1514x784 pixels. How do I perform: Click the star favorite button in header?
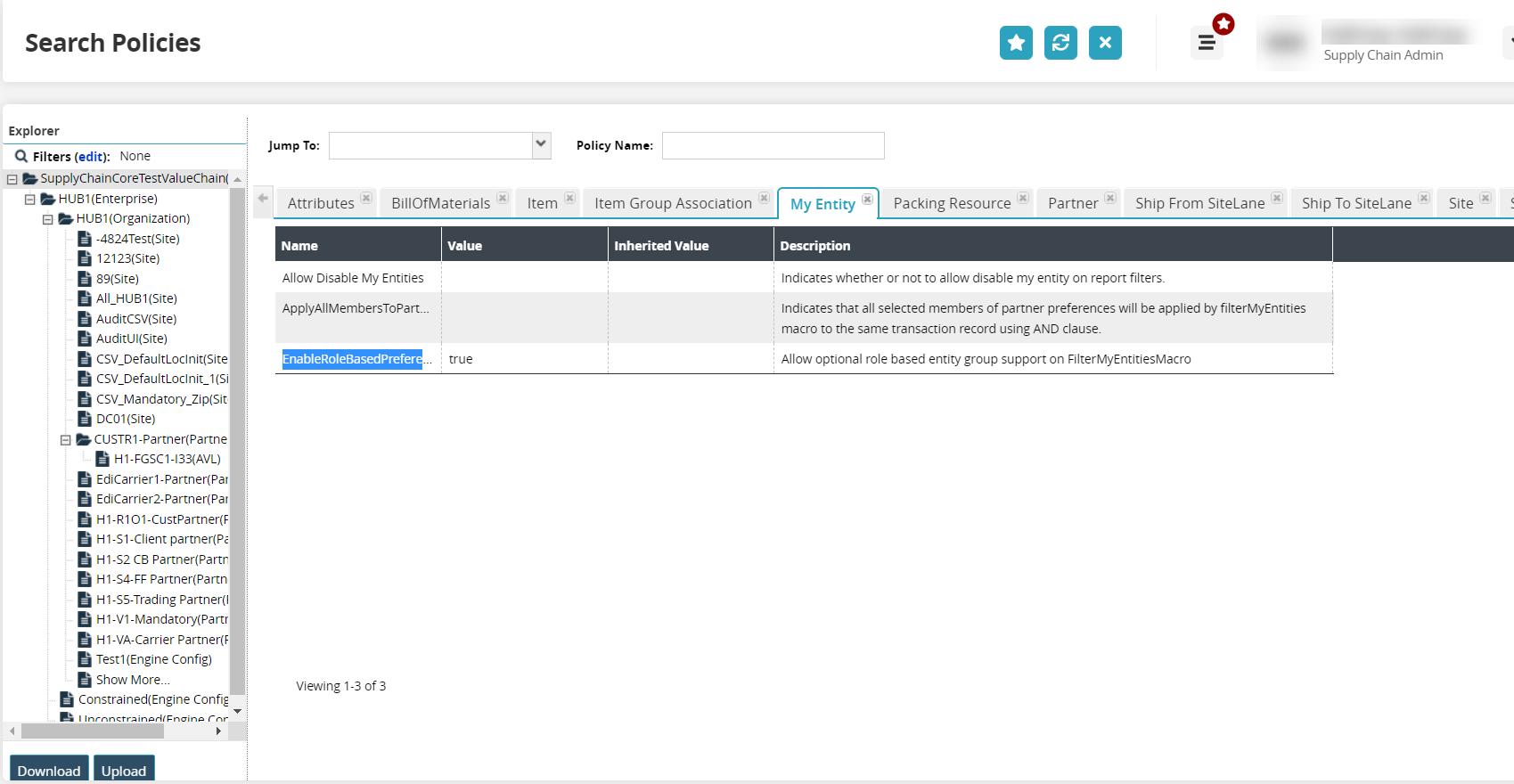pos(1016,43)
